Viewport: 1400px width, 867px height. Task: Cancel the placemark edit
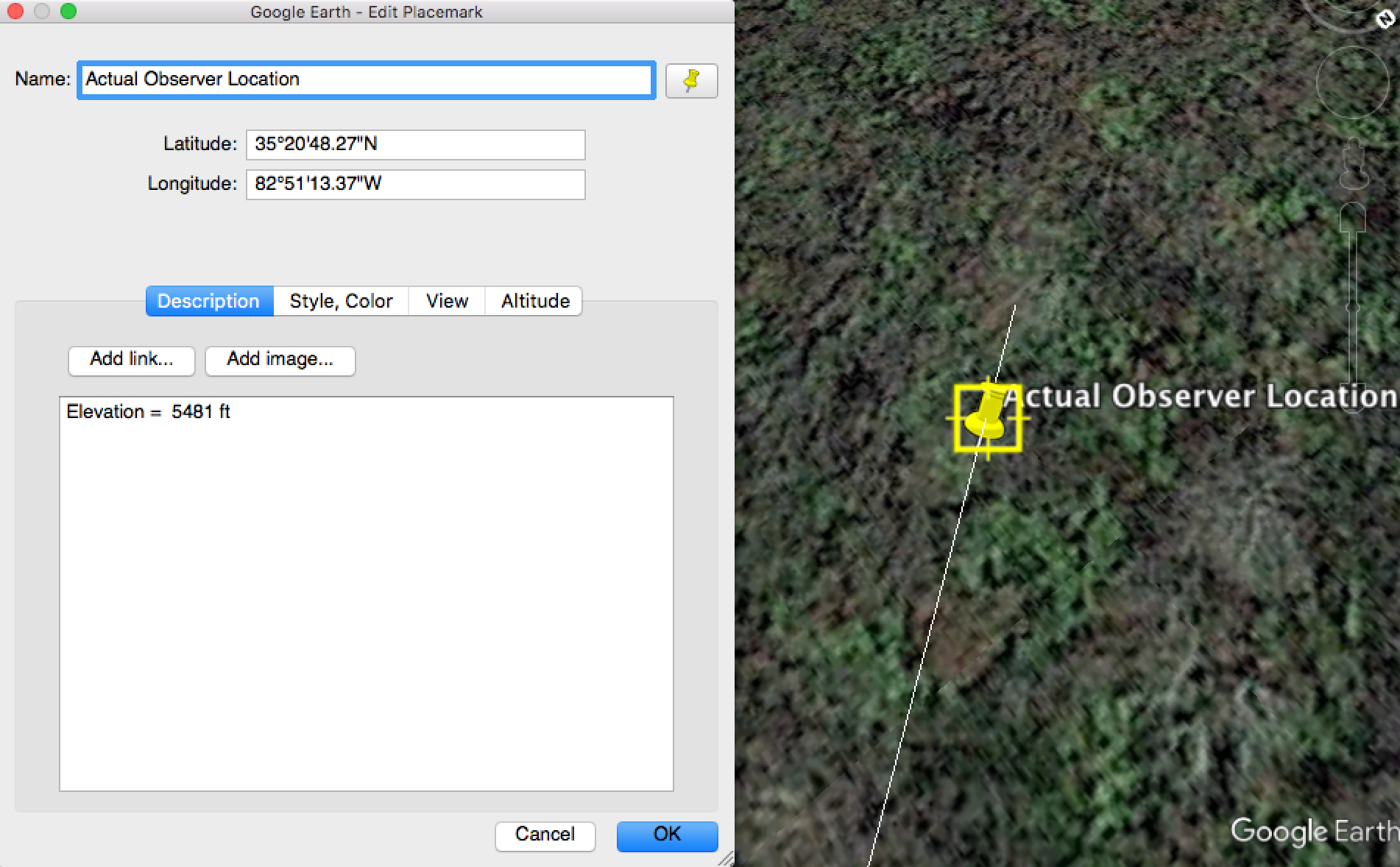(x=545, y=835)
